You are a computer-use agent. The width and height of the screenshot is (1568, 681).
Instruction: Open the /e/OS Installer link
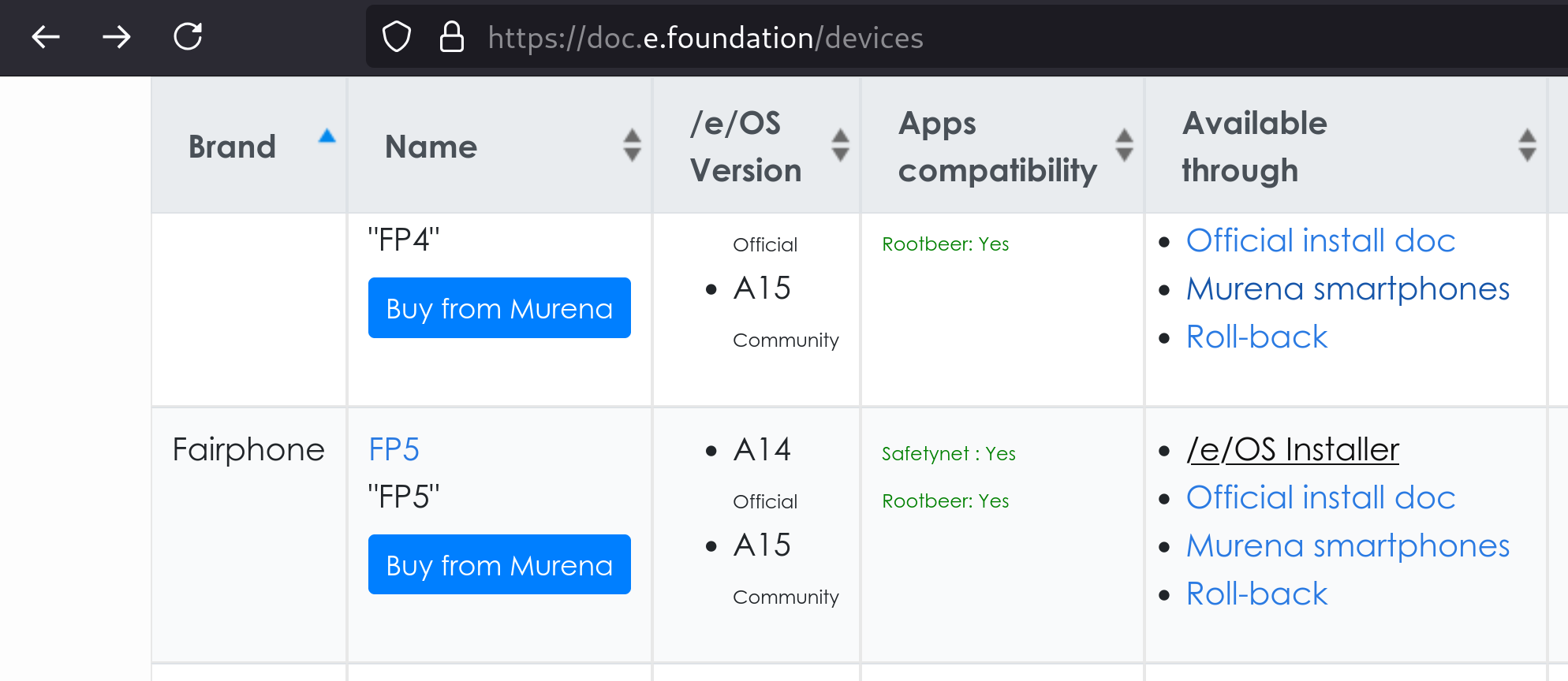(1293, 449)
